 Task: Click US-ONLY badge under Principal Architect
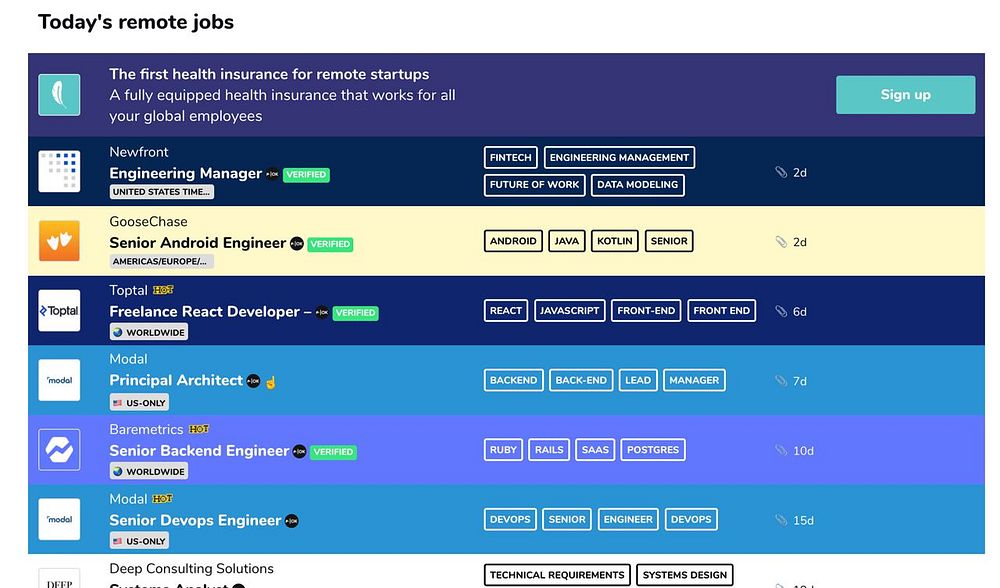(x=139, y=403)
